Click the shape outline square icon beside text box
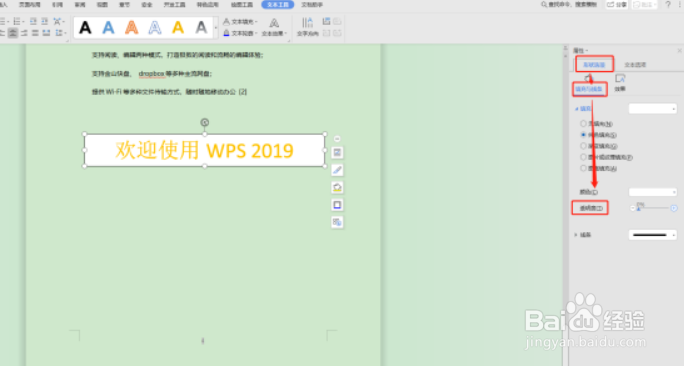The image size is (684, 366). tap(337, 205)
